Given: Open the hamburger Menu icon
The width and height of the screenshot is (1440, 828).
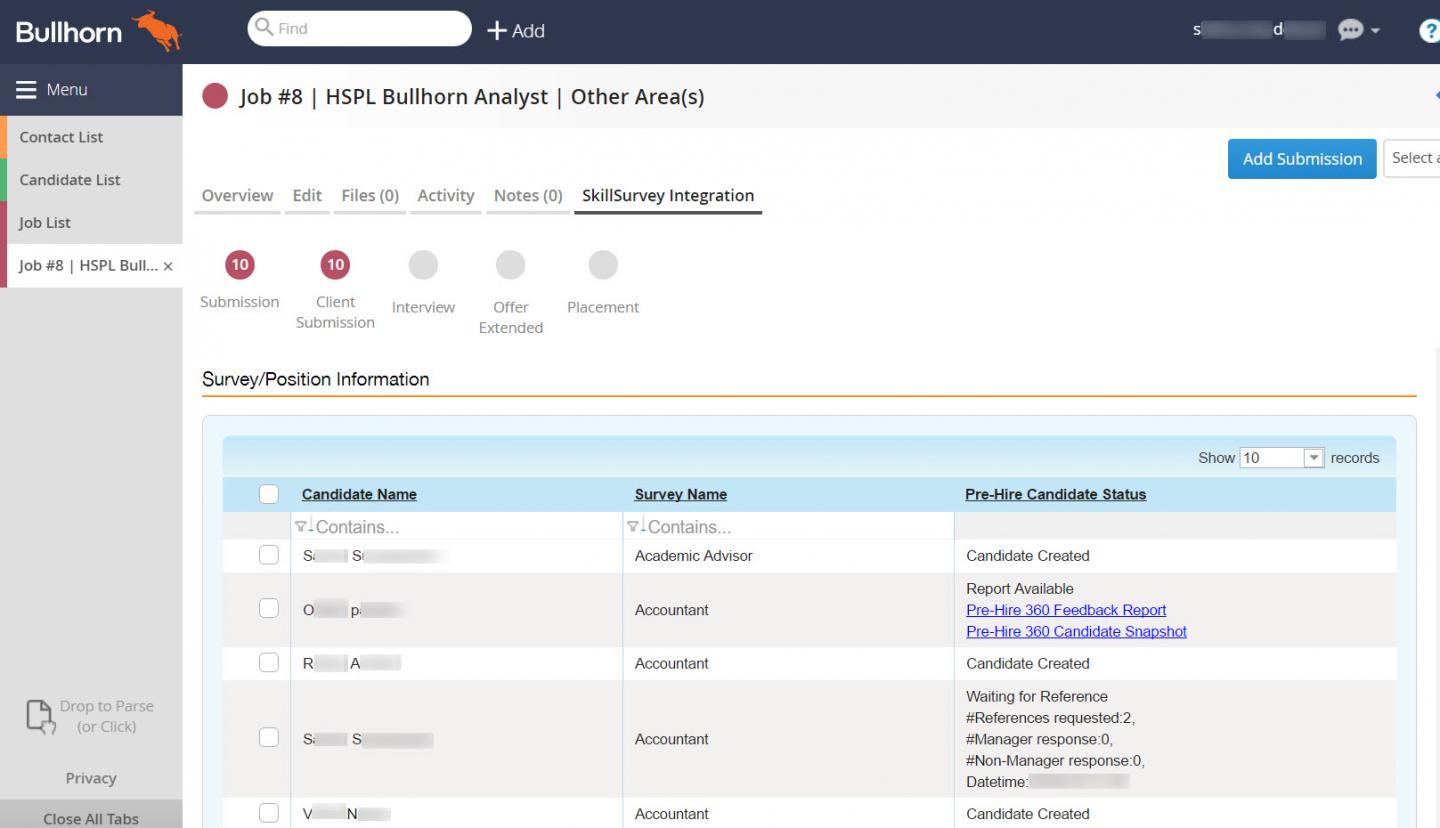Looking at the screenshot, I should pyautogui.click(x=26, y=90).
